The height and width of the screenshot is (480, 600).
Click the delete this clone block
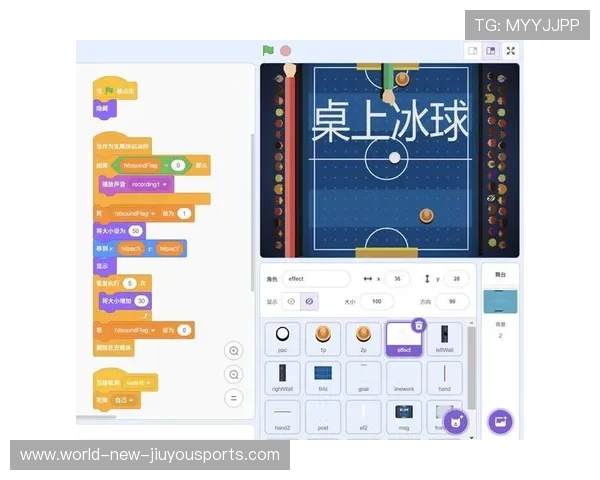[x=114, y=348]
